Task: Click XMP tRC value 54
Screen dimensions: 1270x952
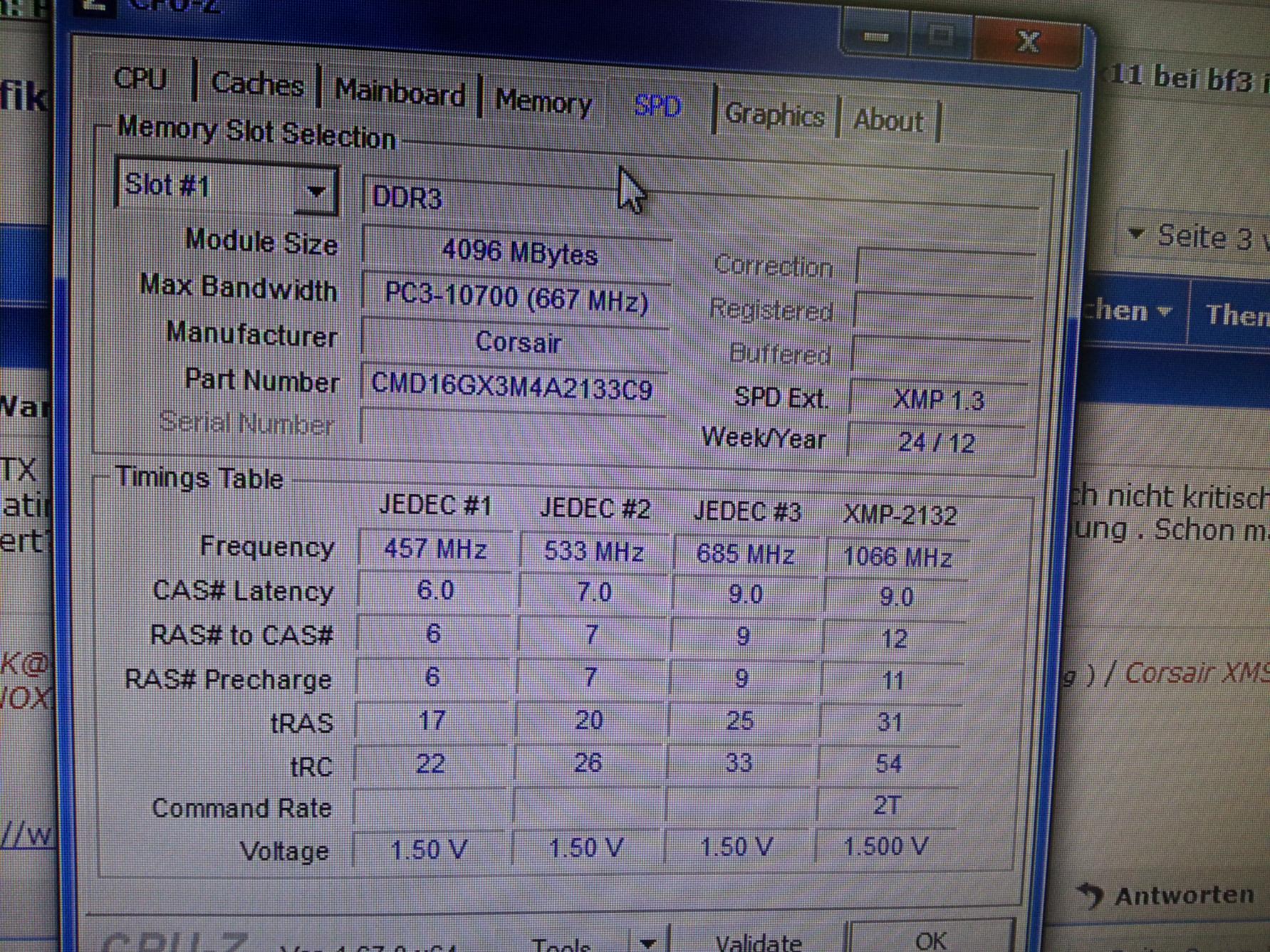Action: (888, 764)
